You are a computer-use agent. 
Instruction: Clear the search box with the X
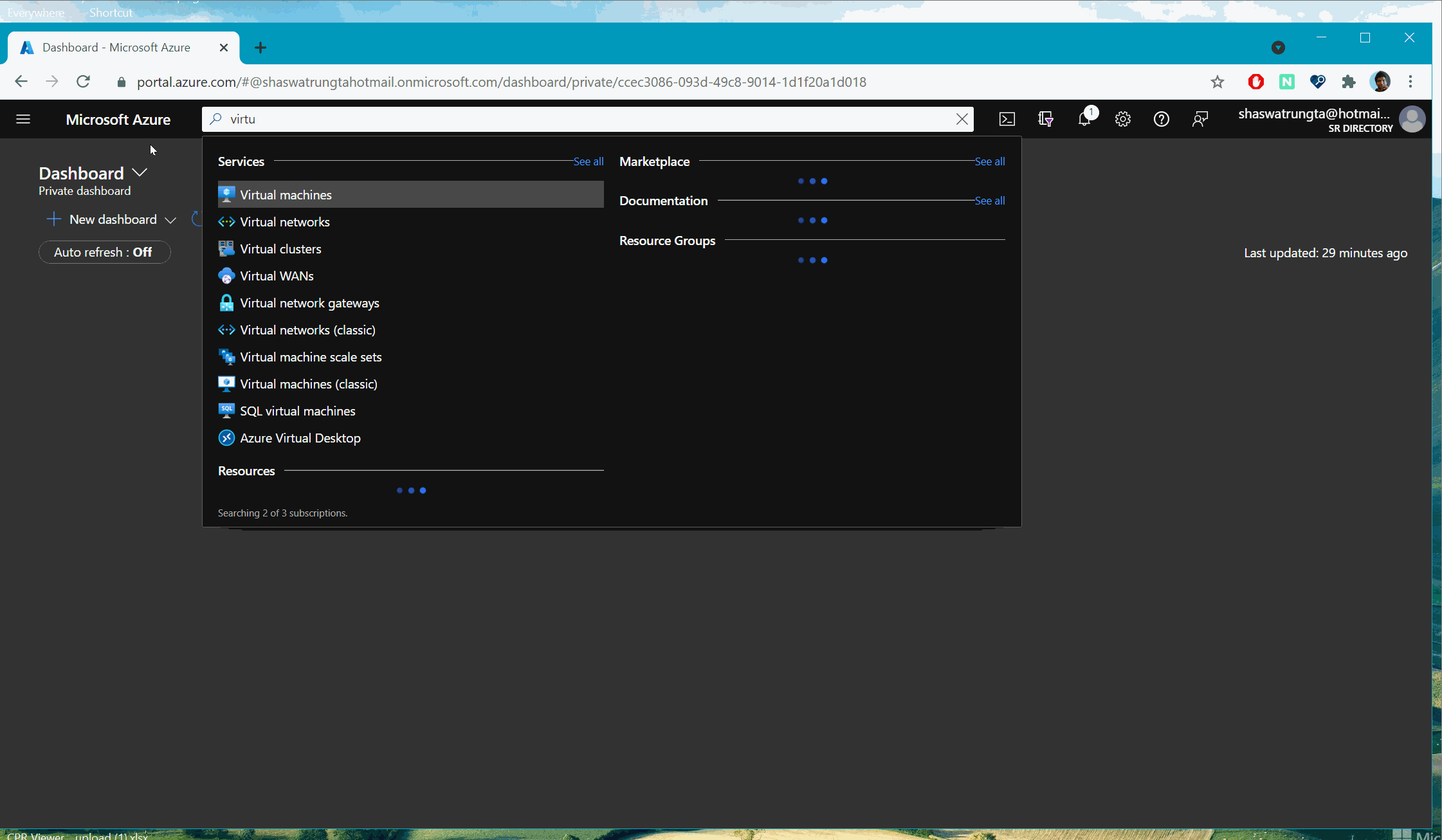click(x=962, y=119)
